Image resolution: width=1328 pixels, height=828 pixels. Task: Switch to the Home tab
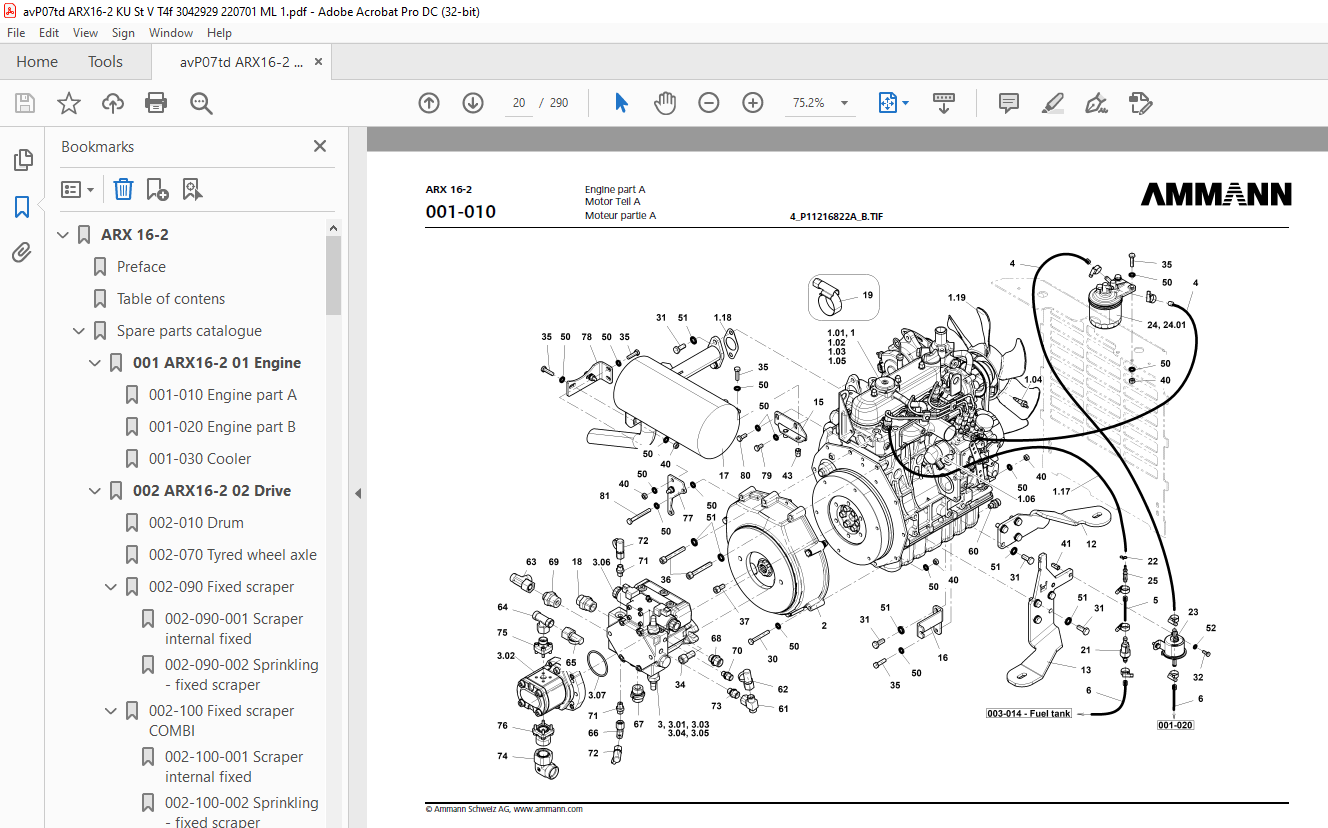(37, 62)
